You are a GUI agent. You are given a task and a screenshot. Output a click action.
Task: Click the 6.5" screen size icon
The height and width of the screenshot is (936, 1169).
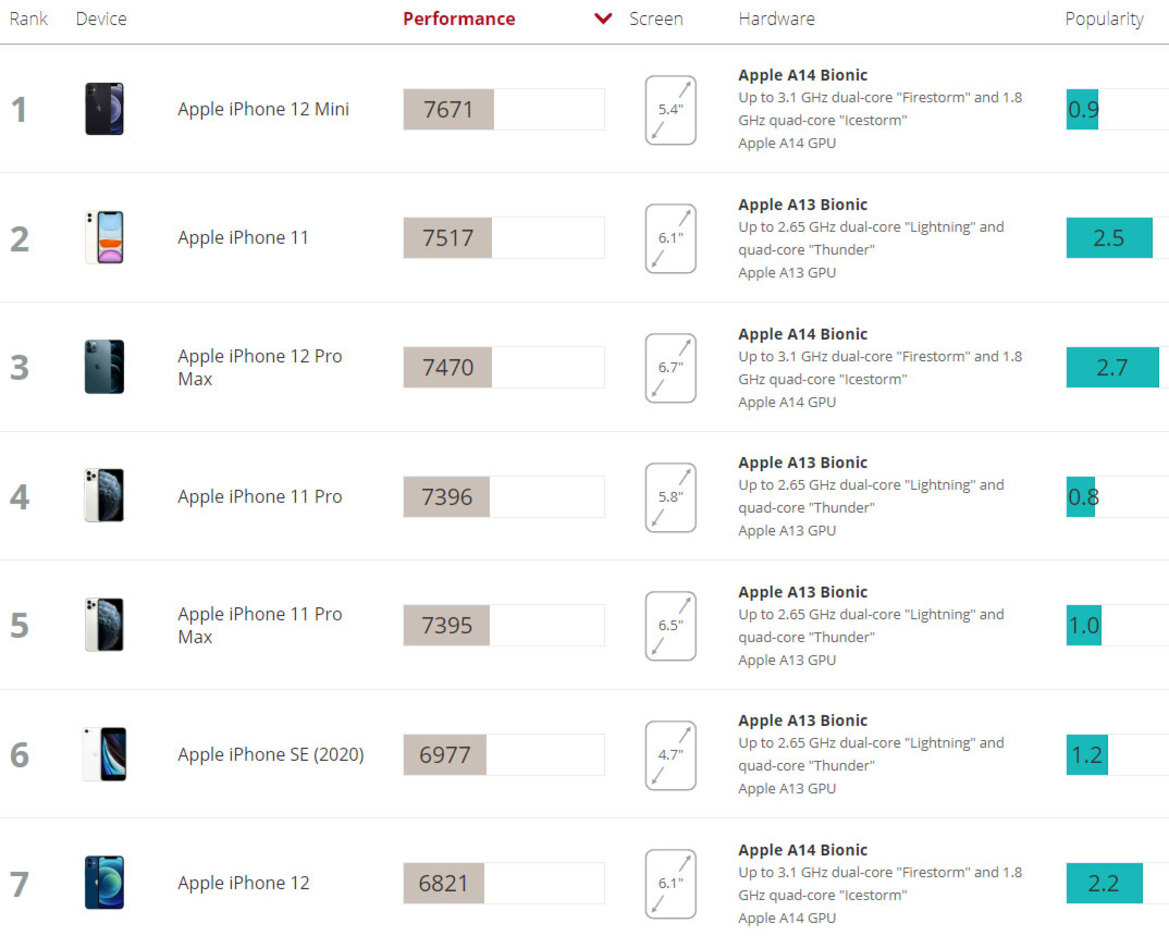coord(670,626)
